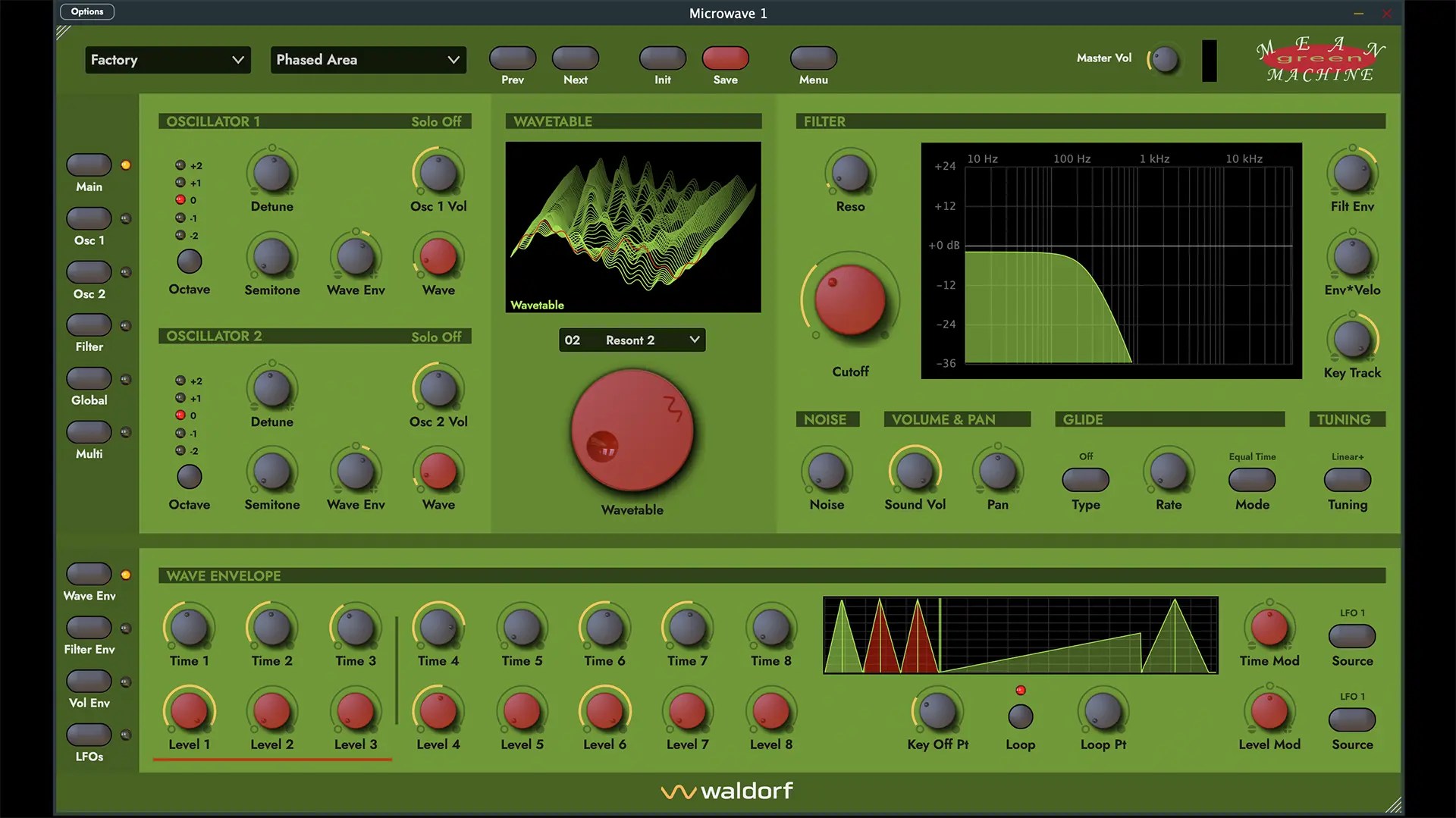Screen dimensions: 1456x818
Task: Click the Init button
Action: 663,58
